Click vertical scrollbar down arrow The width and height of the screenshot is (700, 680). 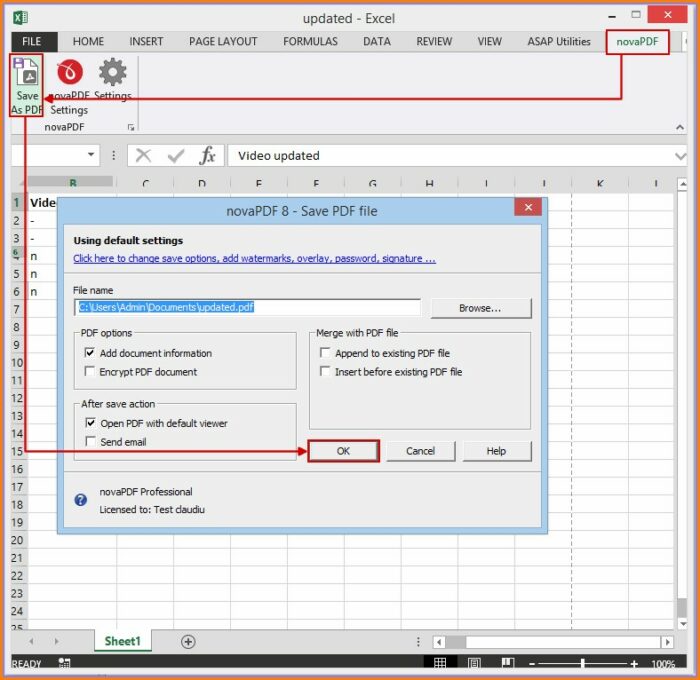682,623
